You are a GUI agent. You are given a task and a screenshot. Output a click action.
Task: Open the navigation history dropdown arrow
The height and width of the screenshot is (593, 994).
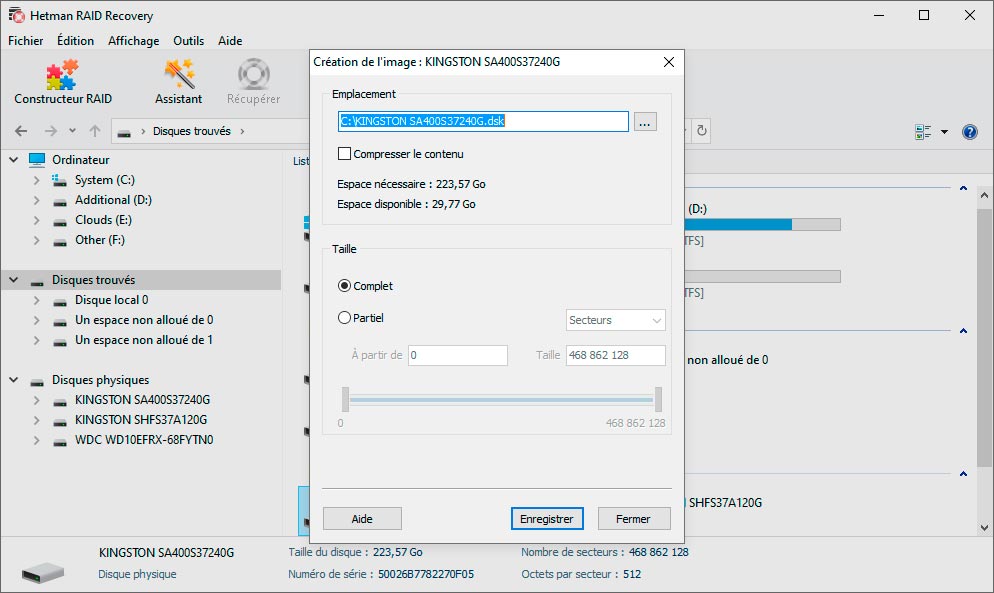point(72,131)
